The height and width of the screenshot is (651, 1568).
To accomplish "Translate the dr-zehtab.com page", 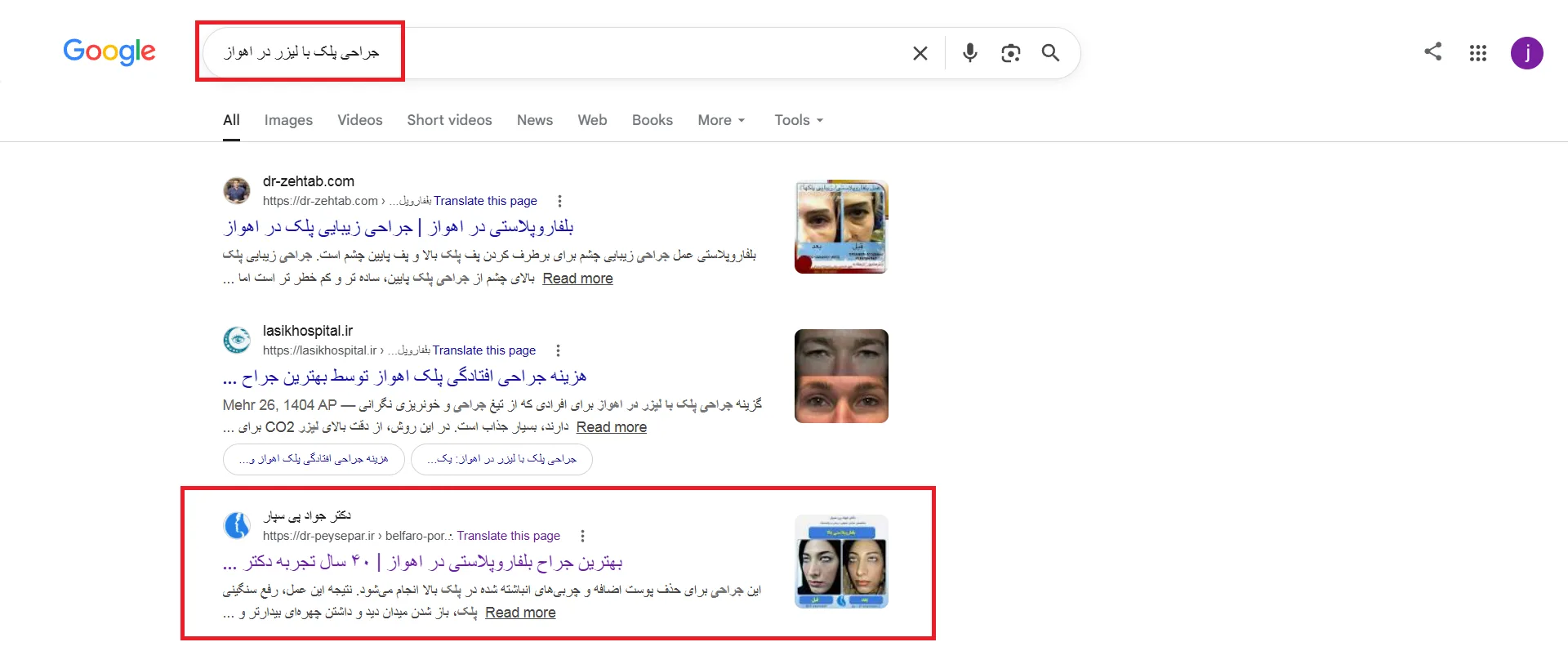I will coord(485,201).
